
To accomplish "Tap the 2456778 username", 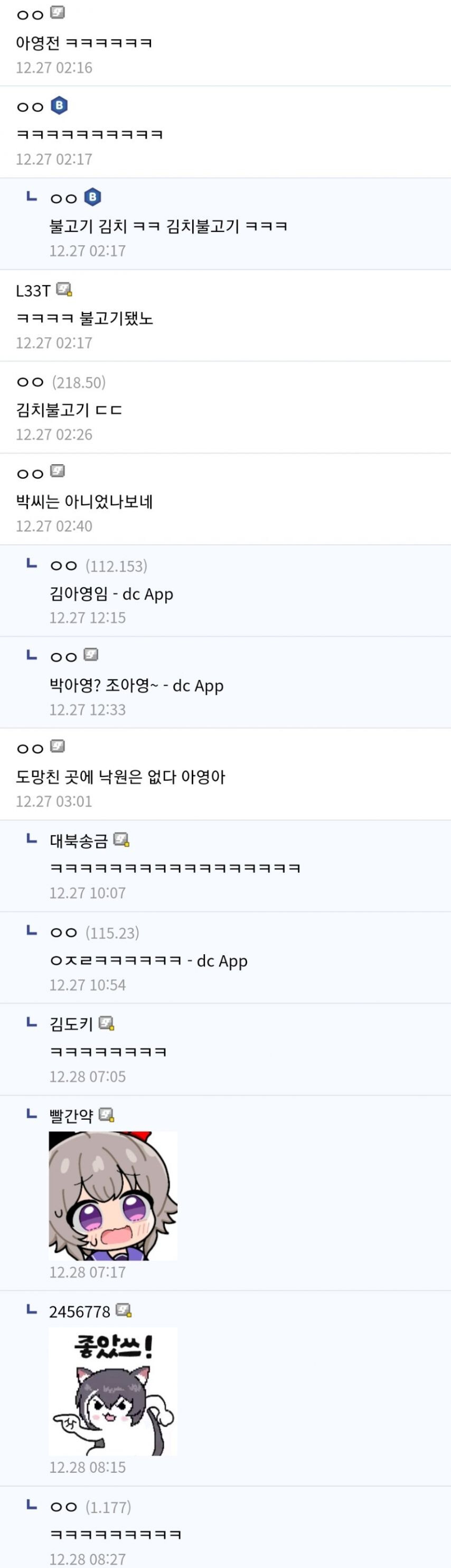I will point(80,1312).
